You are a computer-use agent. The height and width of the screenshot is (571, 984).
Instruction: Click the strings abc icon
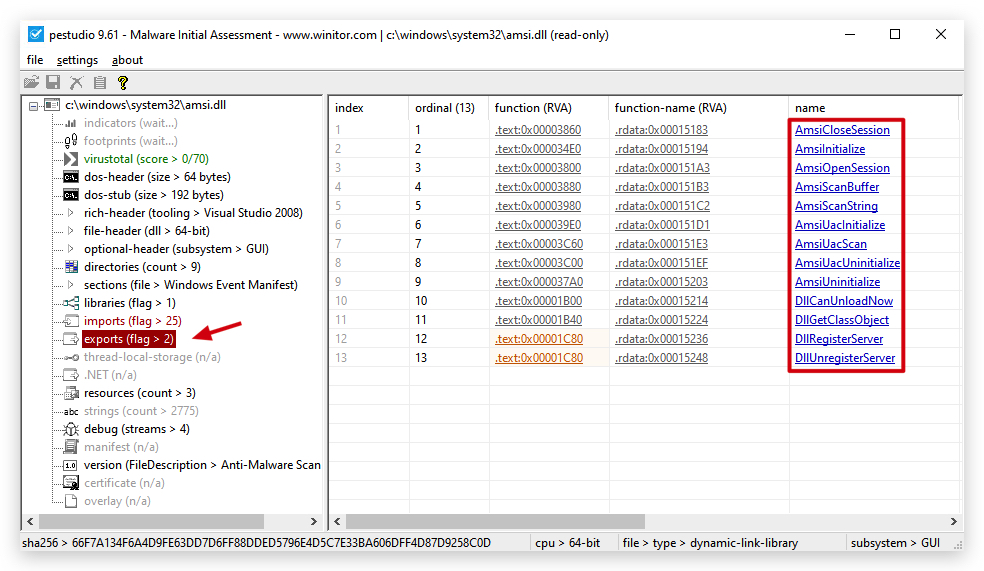click(71, 412)
